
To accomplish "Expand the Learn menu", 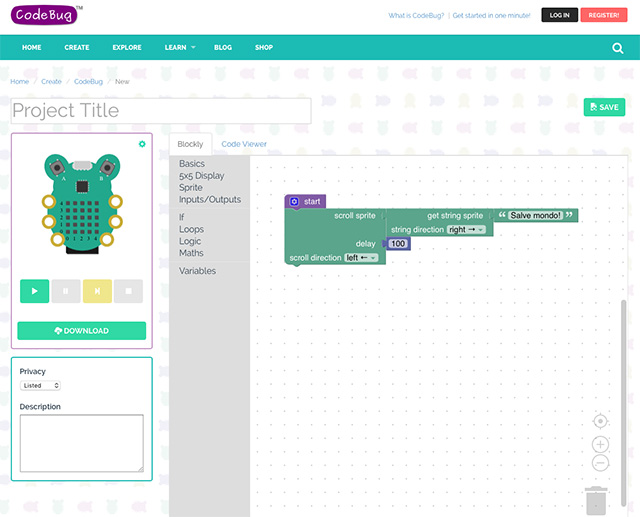I will (x=179, y=48).
